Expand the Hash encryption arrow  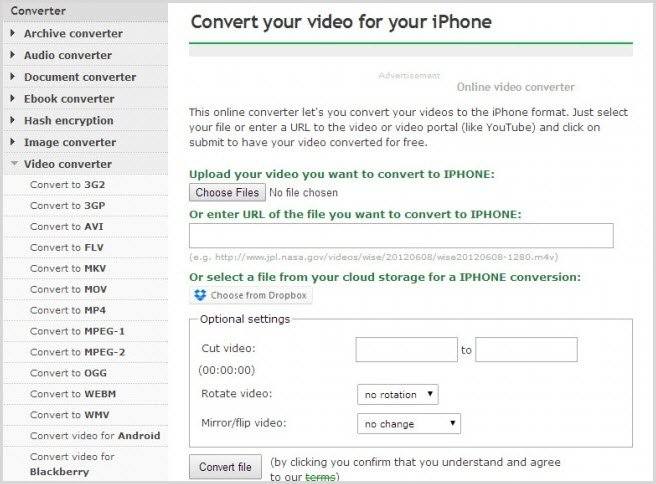click(13, 120)
